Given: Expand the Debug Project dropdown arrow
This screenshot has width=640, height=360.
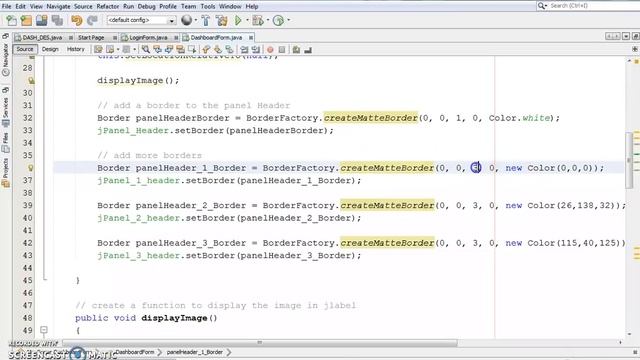Looking at the screenshot, I should (x=267, y=20).
